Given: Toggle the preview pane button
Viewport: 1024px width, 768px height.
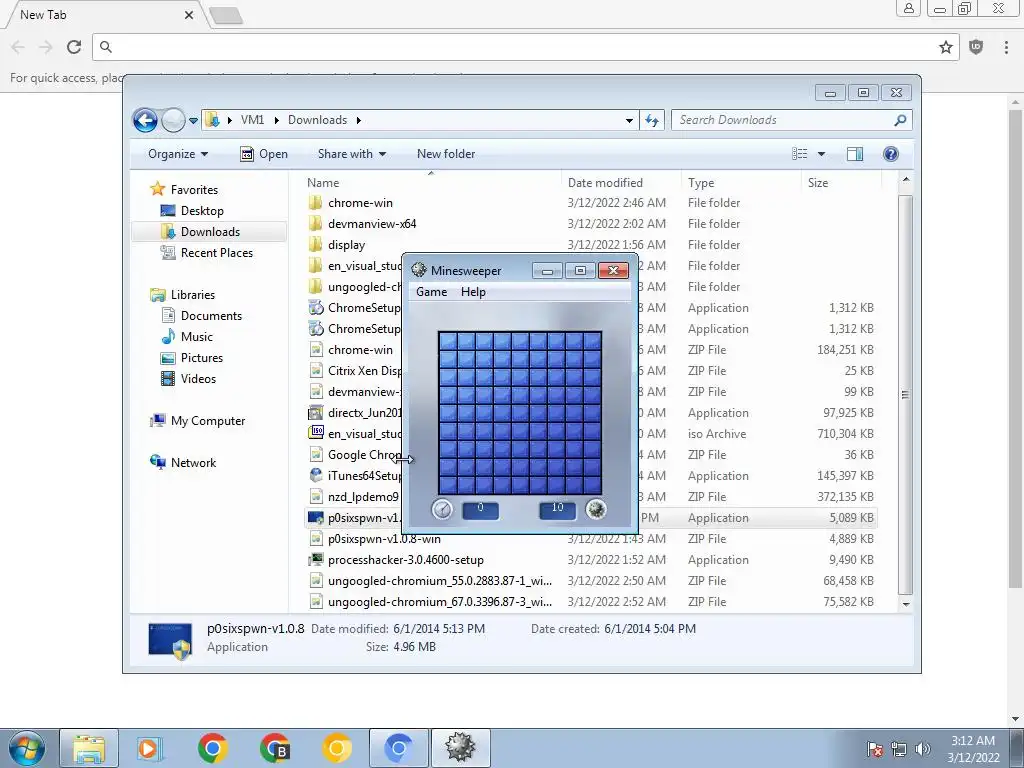Looking at the screenshot, I should coord(855,154).
